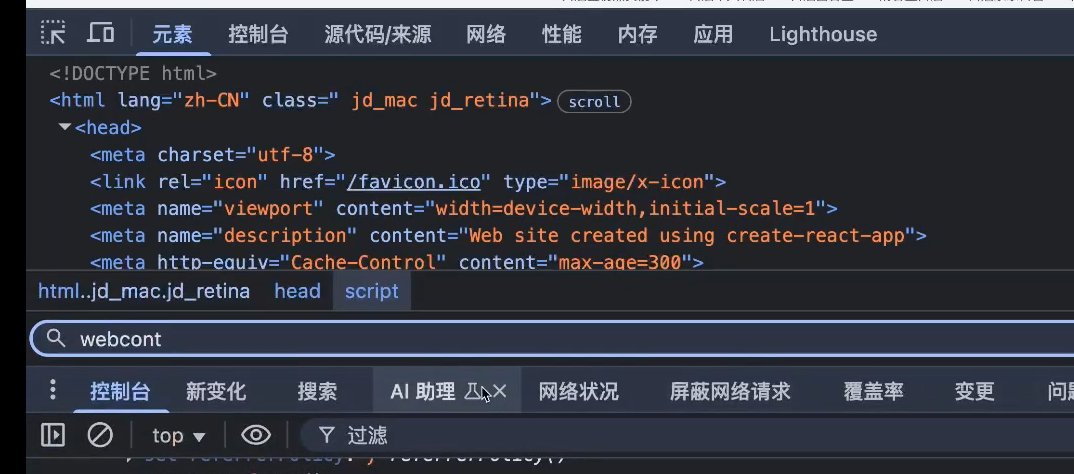The image size is (1074, 474).
Task: Select the meta description line
Action: [x=508, y=236]
